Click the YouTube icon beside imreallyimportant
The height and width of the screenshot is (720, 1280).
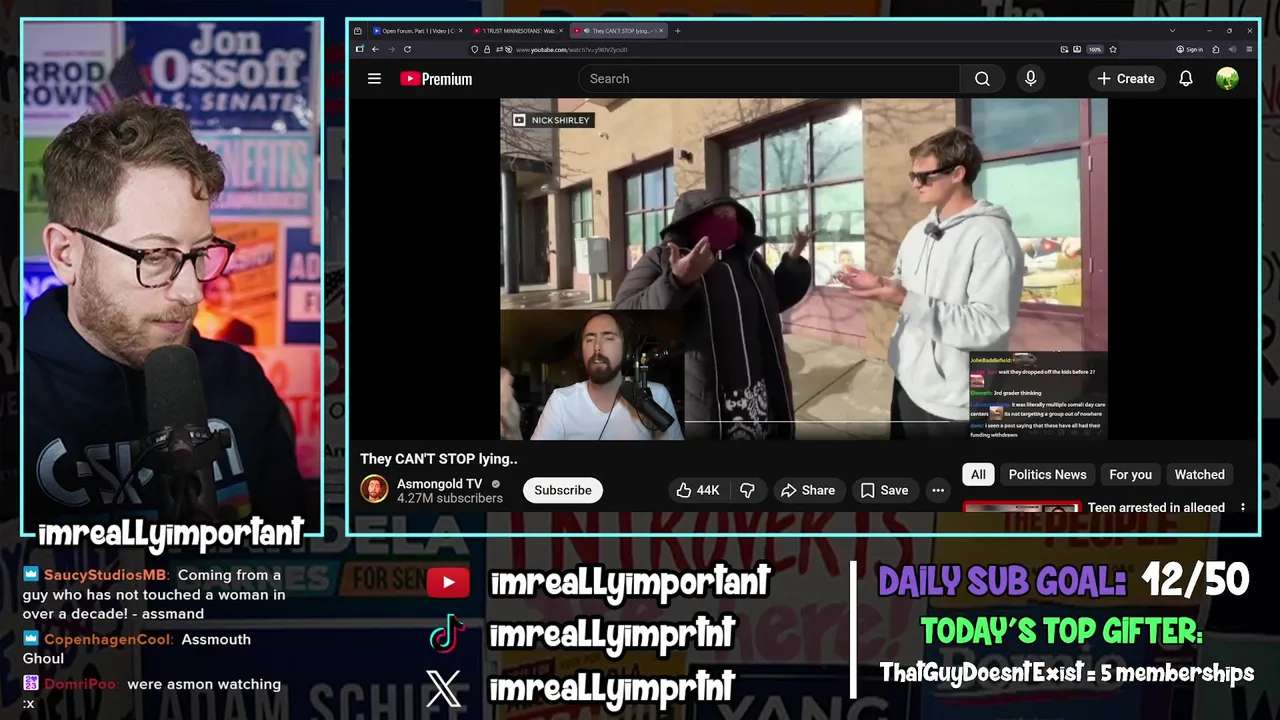pos(448,582)
